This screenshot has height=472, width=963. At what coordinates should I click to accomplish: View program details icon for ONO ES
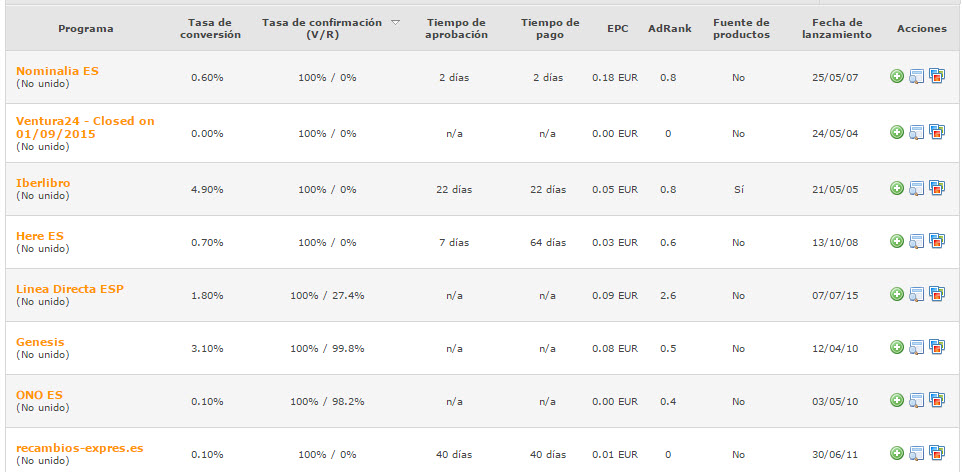pyautogui.click(x=916, y=401)
